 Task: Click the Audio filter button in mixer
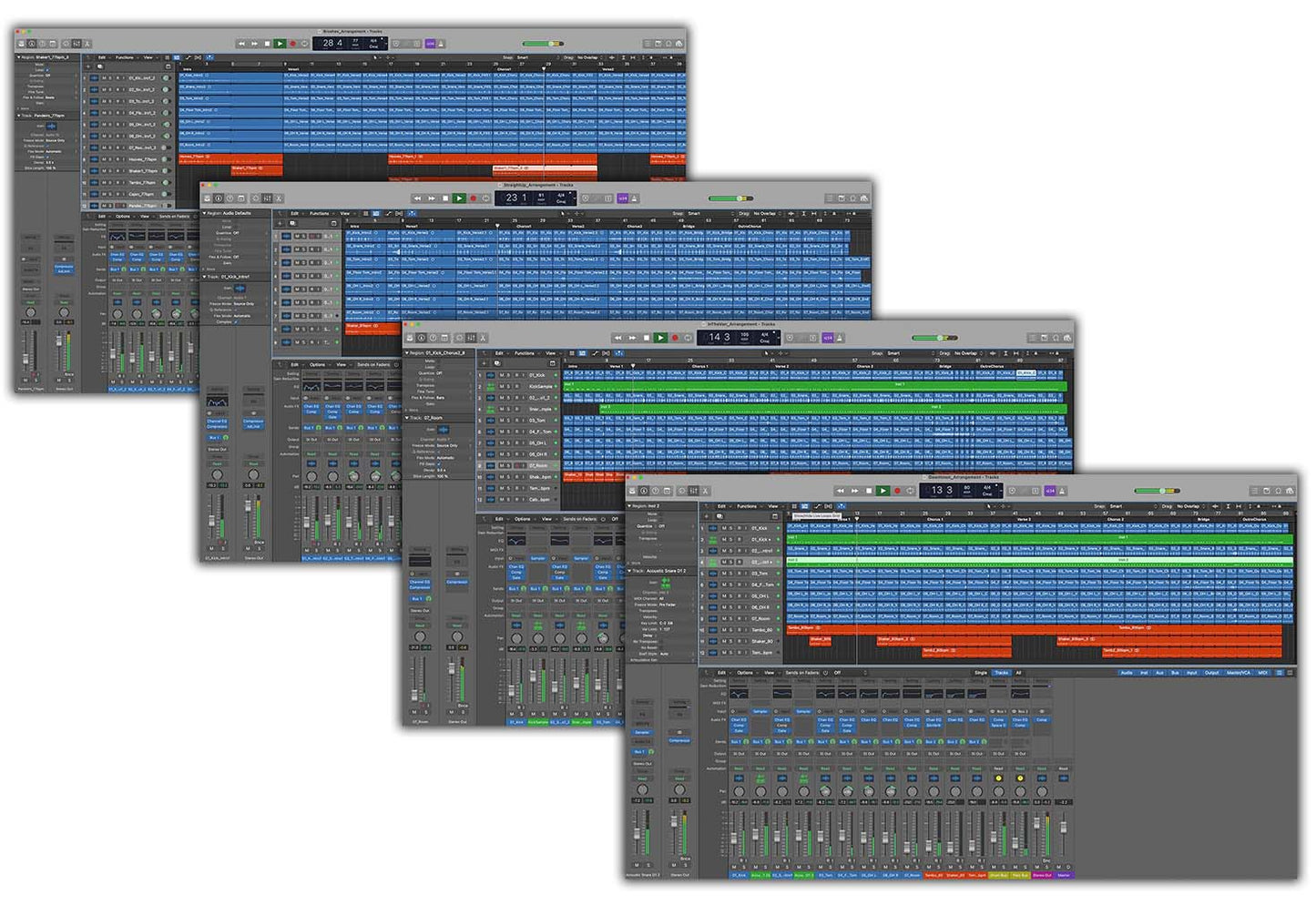click(1126, 673)
